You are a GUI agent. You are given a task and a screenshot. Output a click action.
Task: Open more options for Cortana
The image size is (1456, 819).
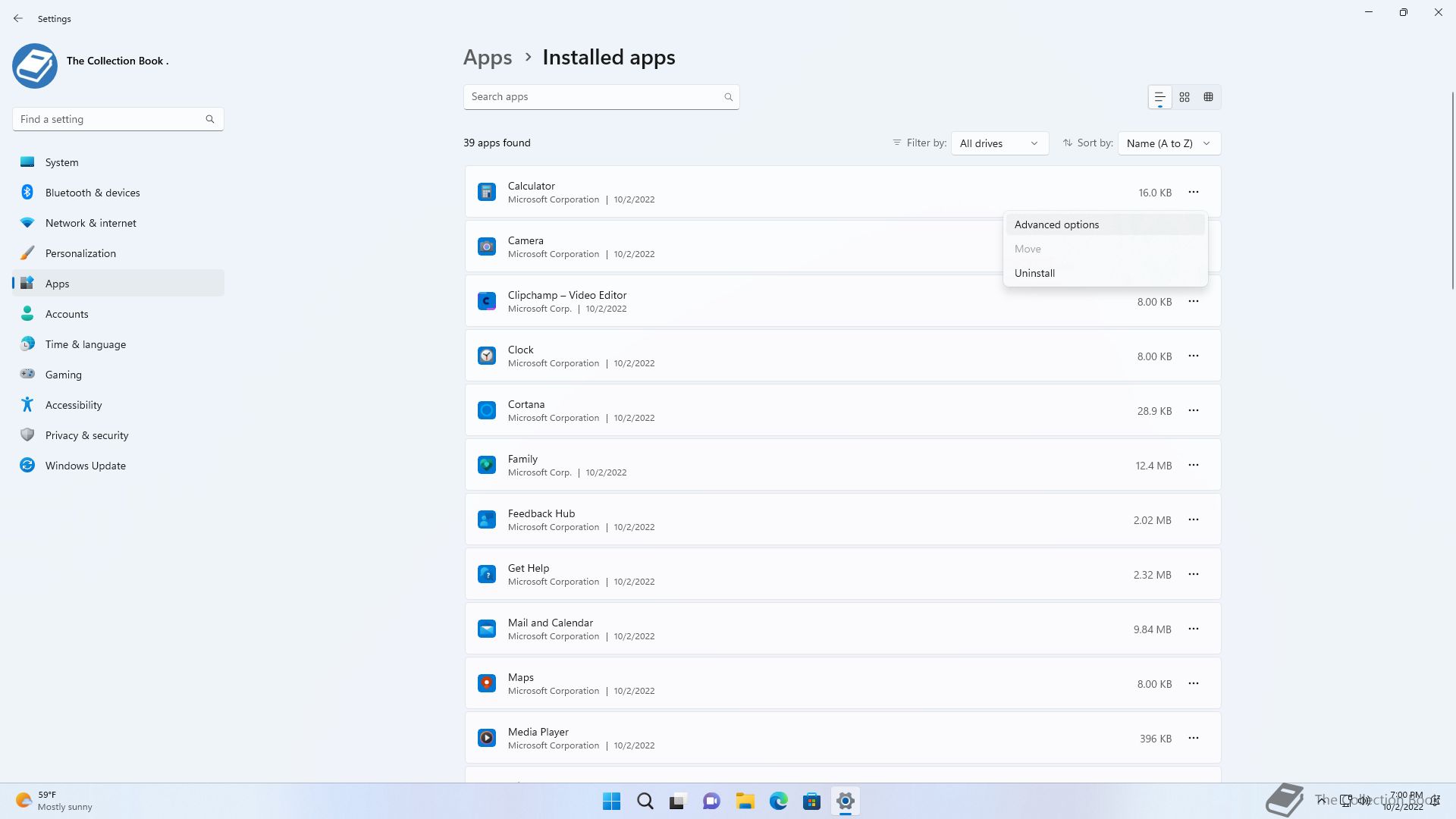click(1193, 410)
